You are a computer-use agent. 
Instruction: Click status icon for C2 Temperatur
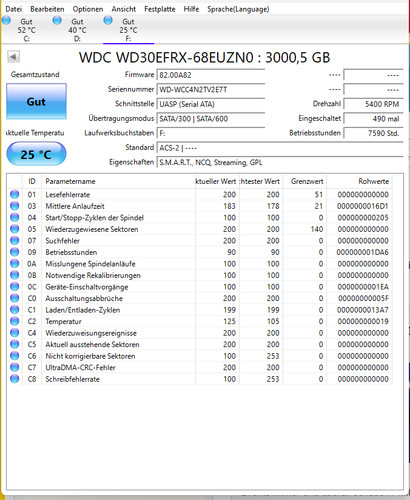tap(14, 321)
